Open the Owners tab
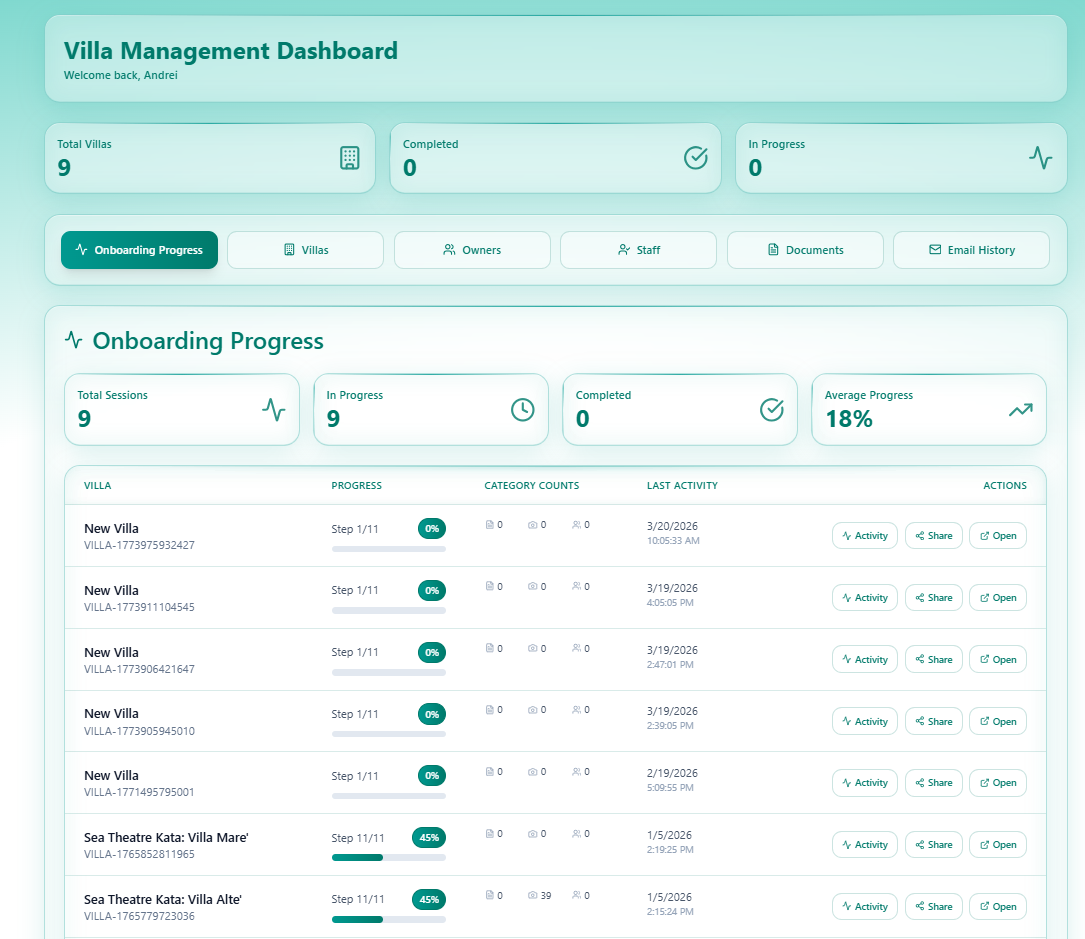Screen dimensions: 1085x939 [x=472, y=250]
